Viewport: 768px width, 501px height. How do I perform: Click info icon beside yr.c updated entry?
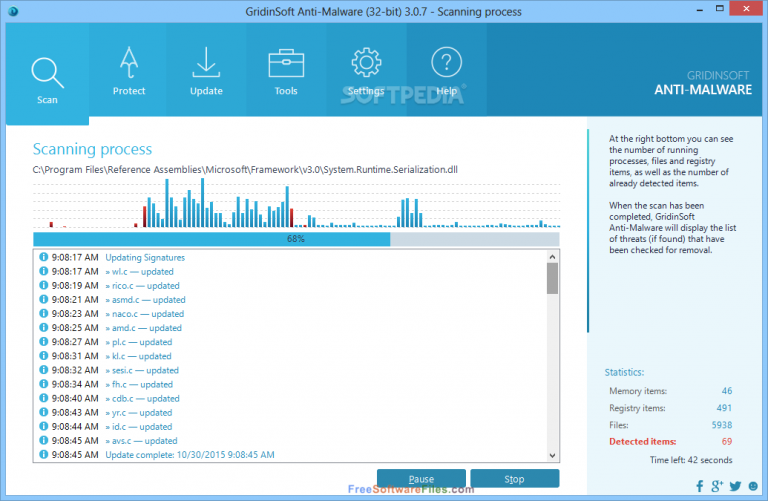pos(44,412)
